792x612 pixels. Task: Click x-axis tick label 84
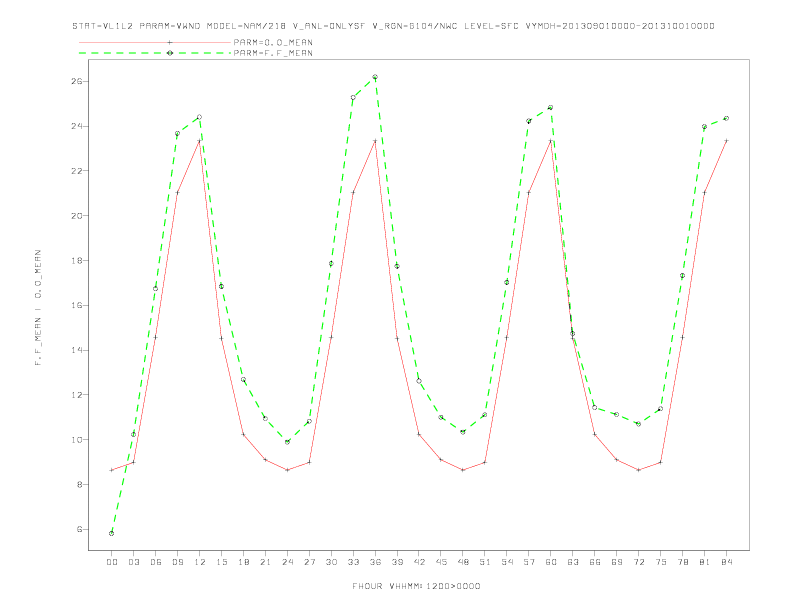click(726, 562)
